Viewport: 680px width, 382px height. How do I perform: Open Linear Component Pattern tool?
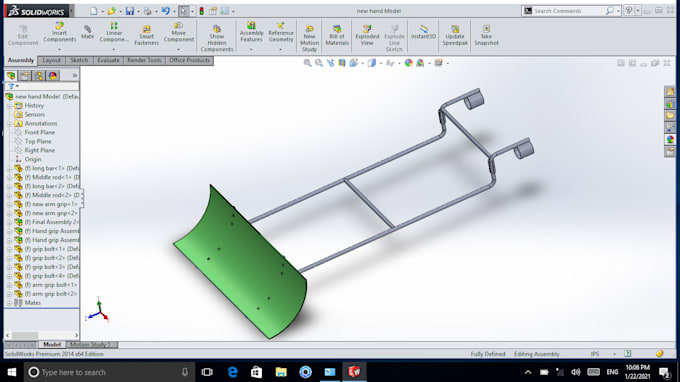(114, 33)
